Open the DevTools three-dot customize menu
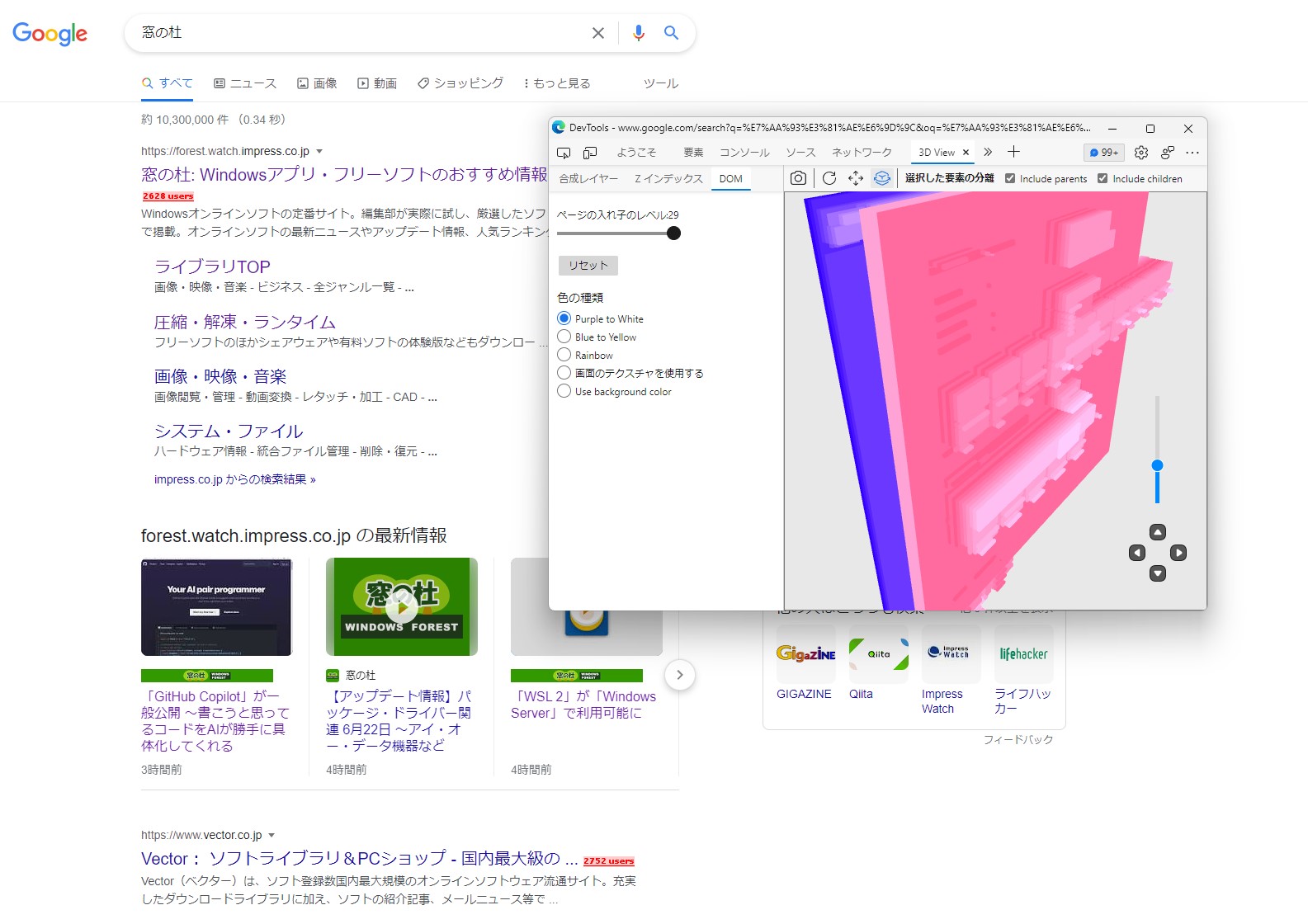The image size is (1308, 924). click(1192, 153)
